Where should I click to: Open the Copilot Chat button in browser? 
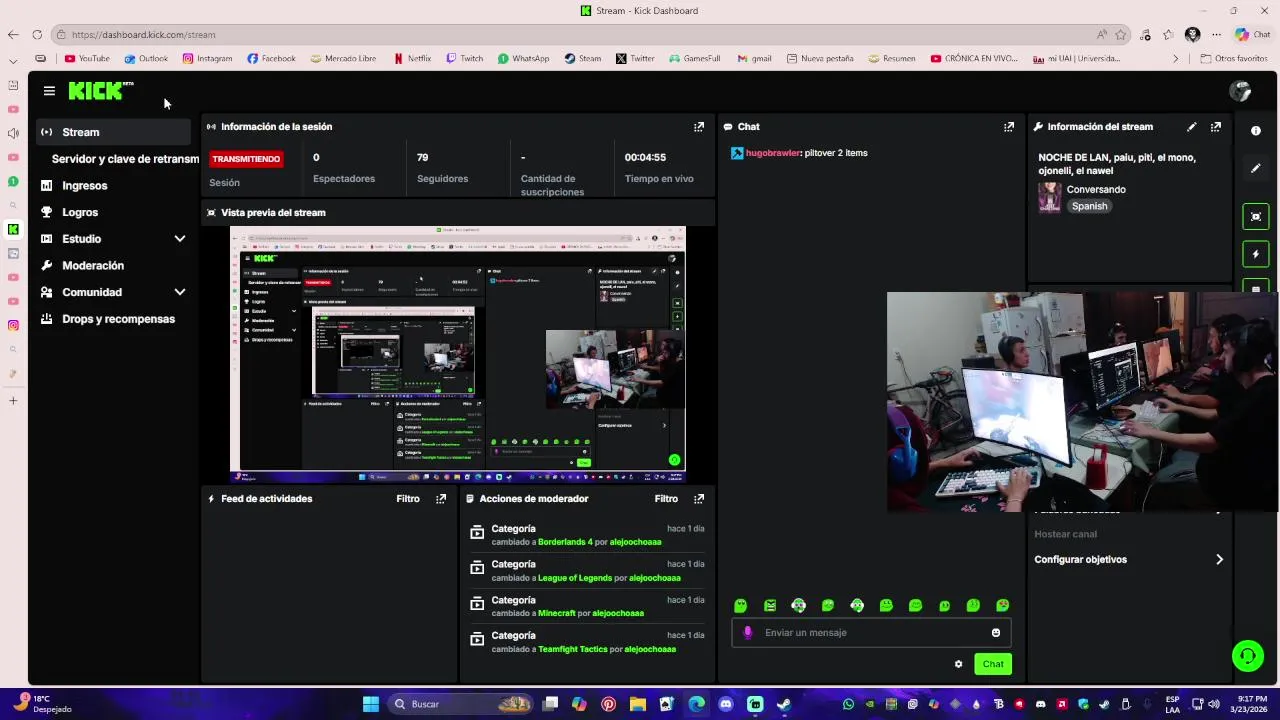tap(1252, 35)
